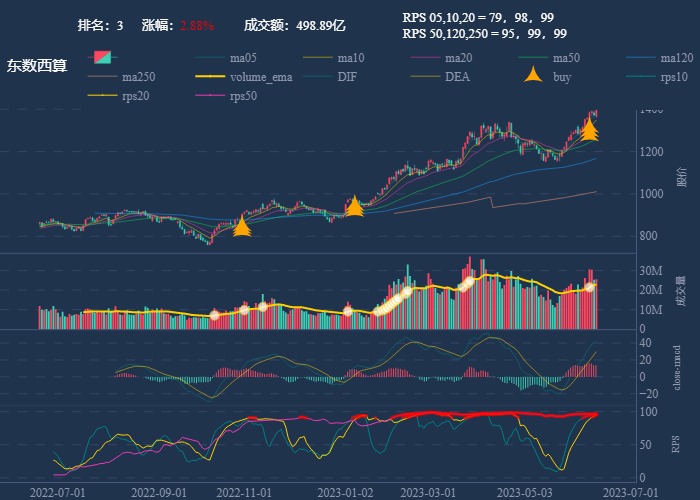Toggle the DEA legend item
Screen dimensions: 700x500
pyautogui.click(x=457, y=77)
